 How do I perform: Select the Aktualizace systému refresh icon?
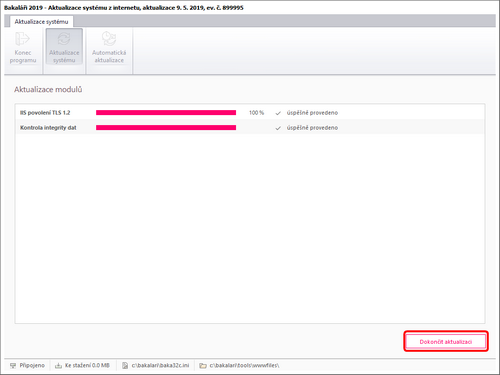point(64,39)
